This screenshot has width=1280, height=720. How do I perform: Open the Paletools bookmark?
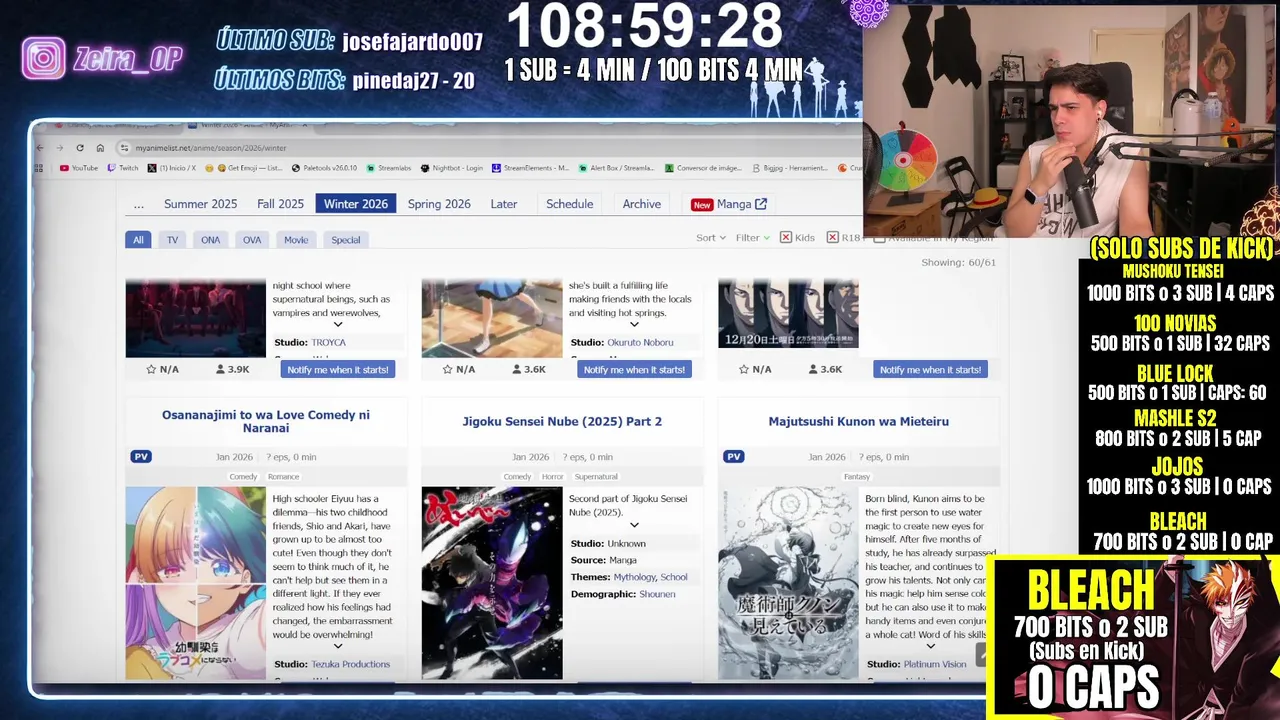click(x=324, y=168)
